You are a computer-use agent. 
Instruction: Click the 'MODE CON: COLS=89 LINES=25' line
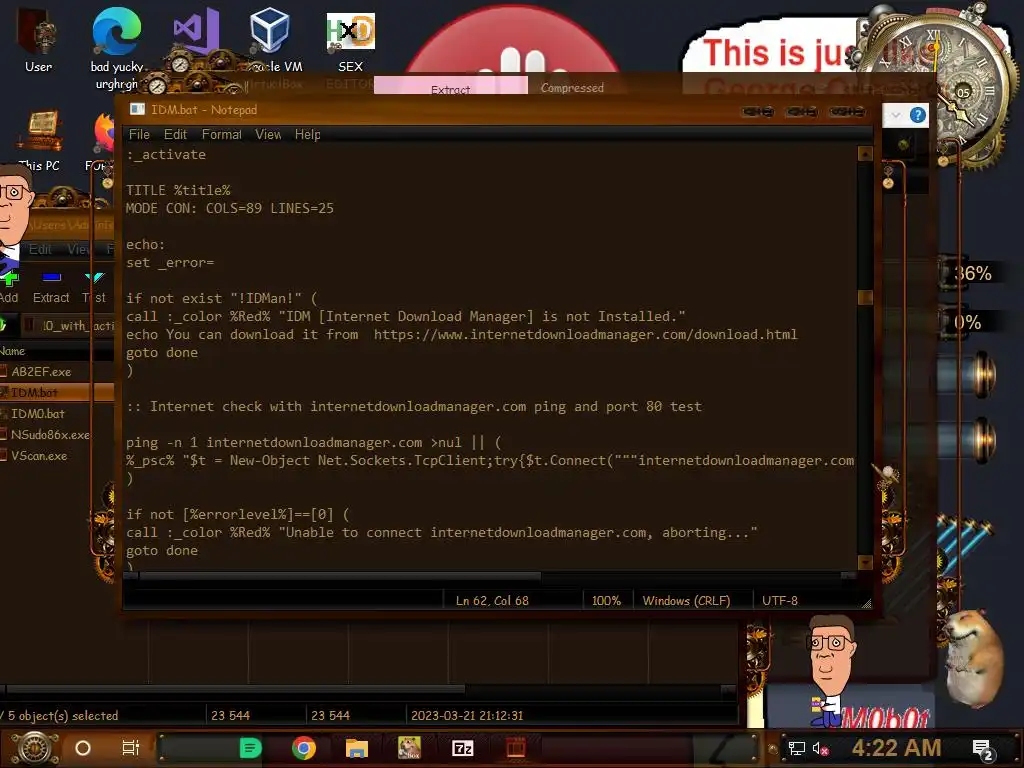[x=230, y=208]
